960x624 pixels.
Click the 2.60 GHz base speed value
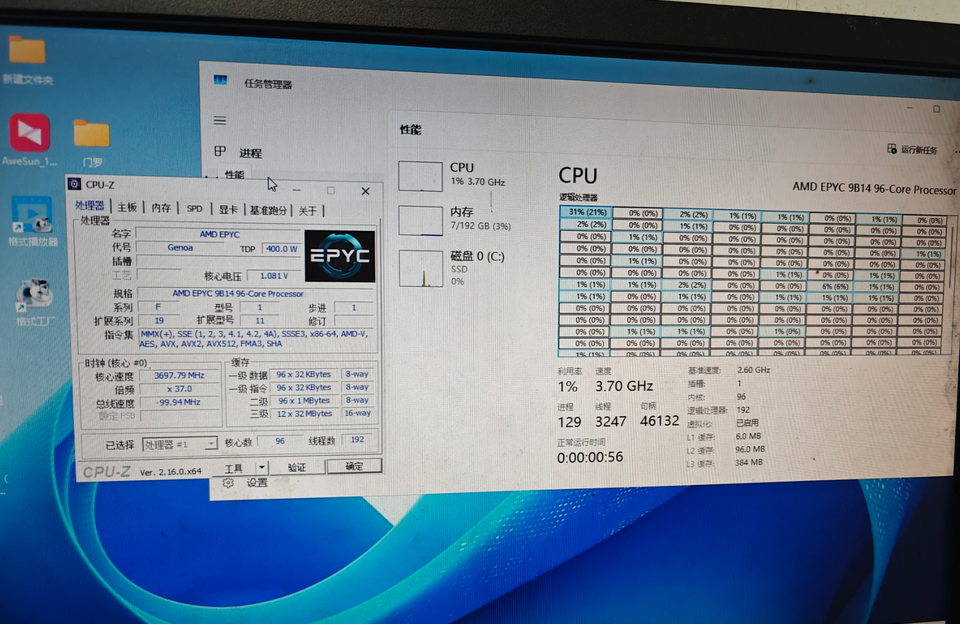point(754,370)
